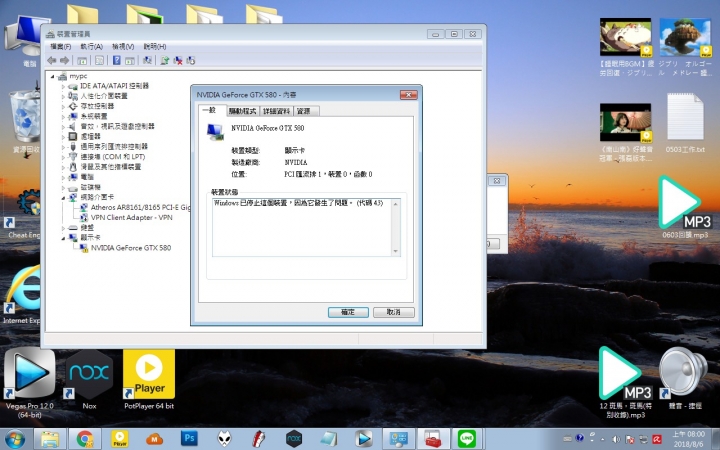Click the 確定 button in GTX 580 dialog
This screenshot has width=720, height=450.
coord(348,312)
